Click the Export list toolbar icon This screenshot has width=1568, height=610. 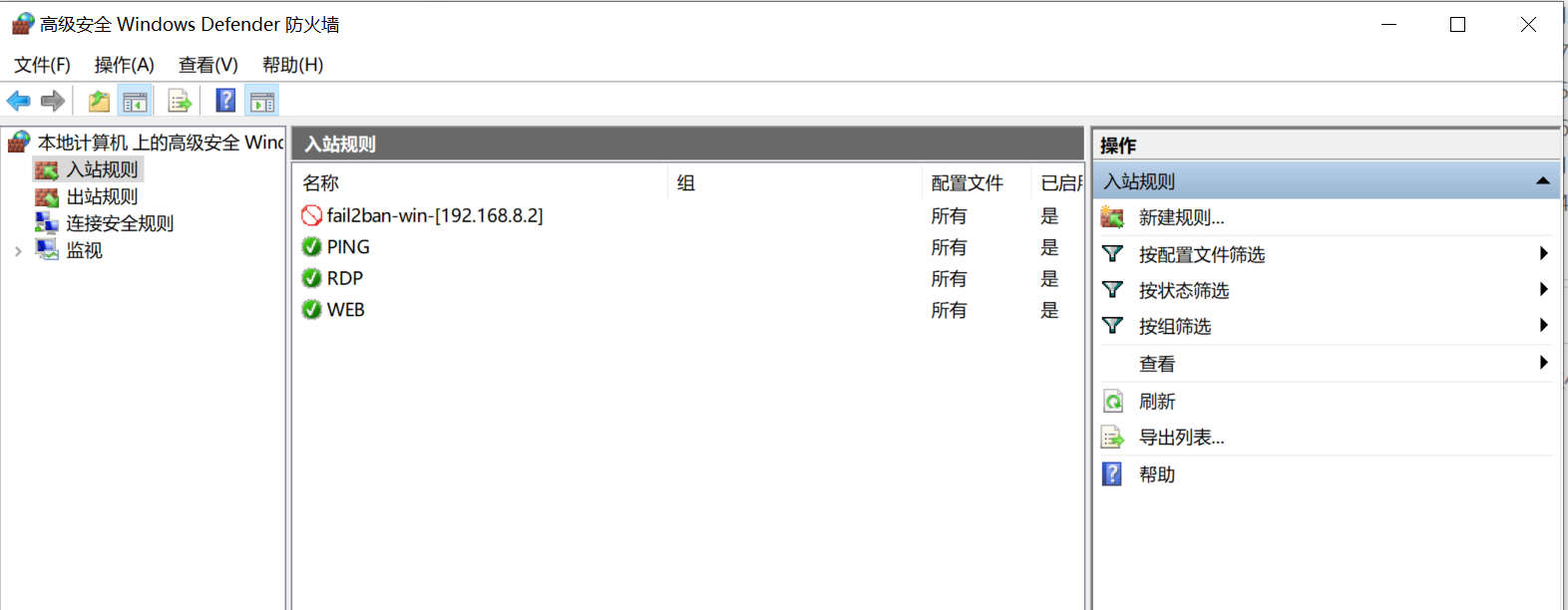click(180, 101)
